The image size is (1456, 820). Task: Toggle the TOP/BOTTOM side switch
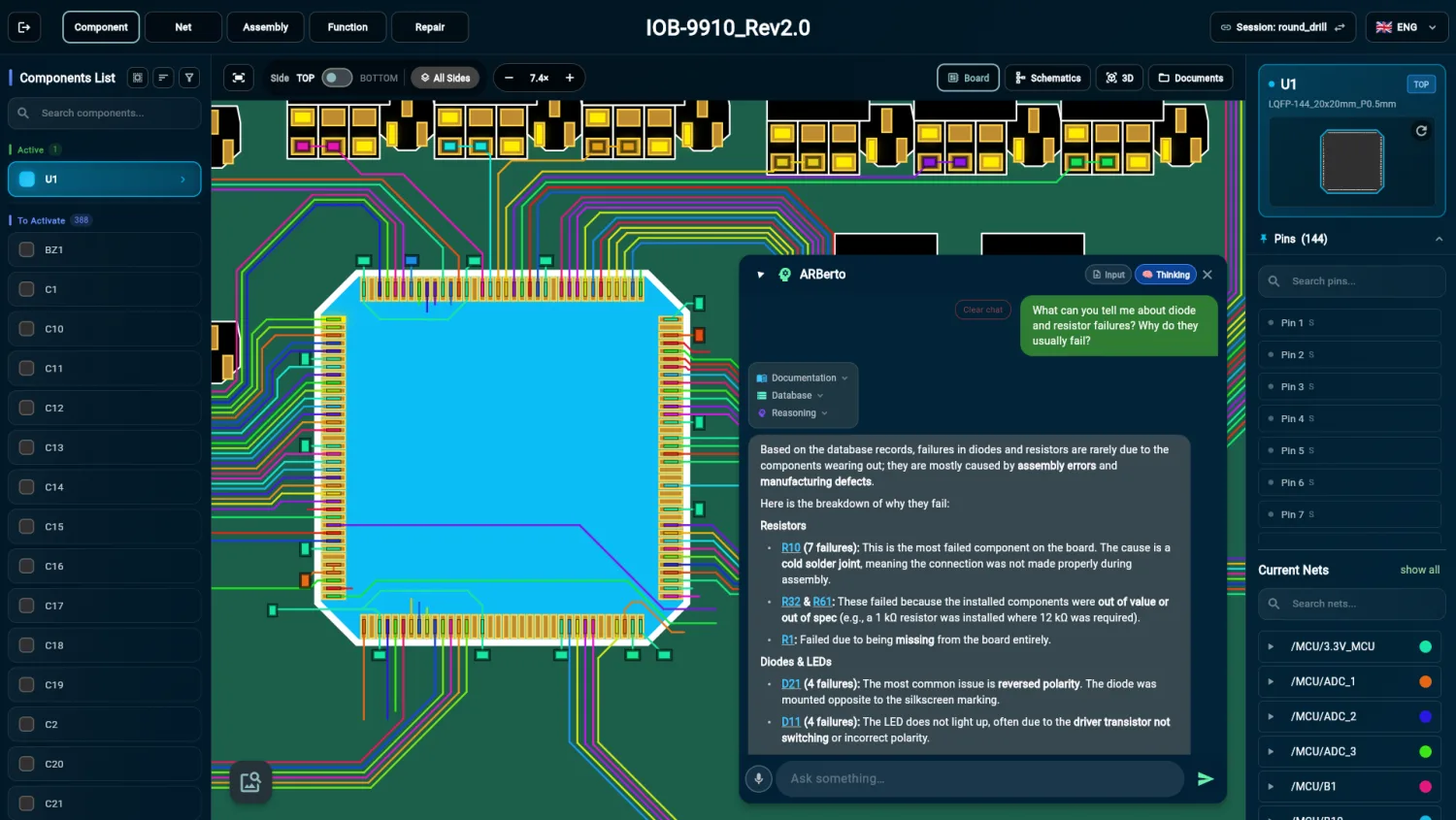pyautogui.click(x=337, y=78)
